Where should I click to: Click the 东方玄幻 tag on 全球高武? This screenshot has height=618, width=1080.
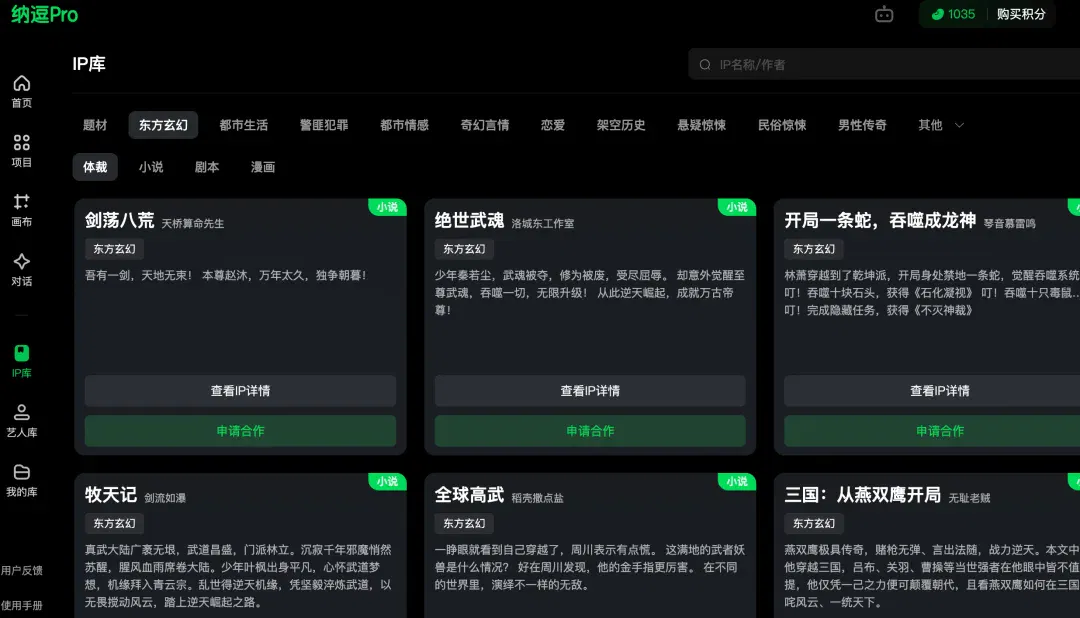(x=464, y=524)
